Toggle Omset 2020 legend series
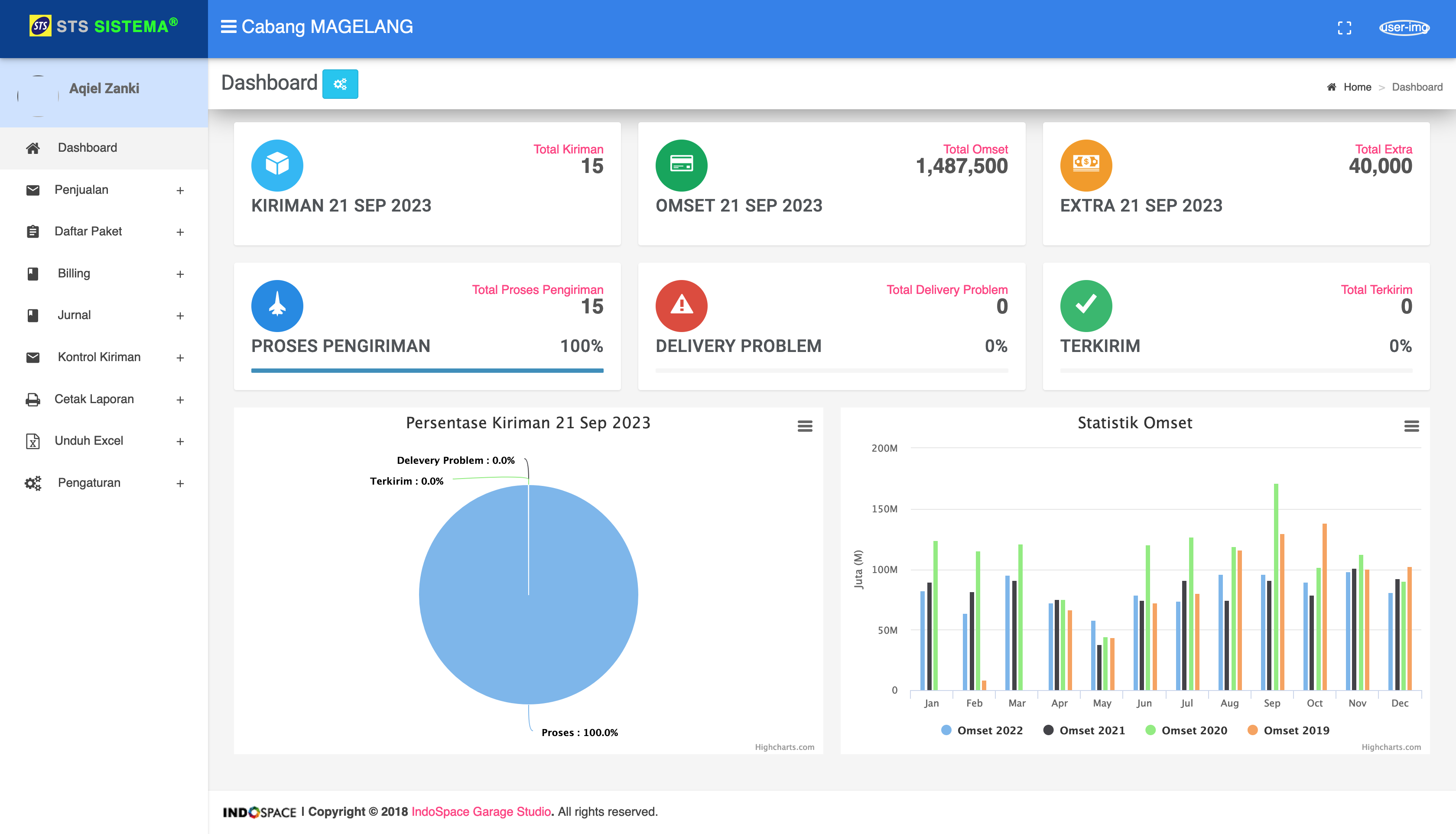This screenshot has width=1456, height=834. click(1186, 730)
